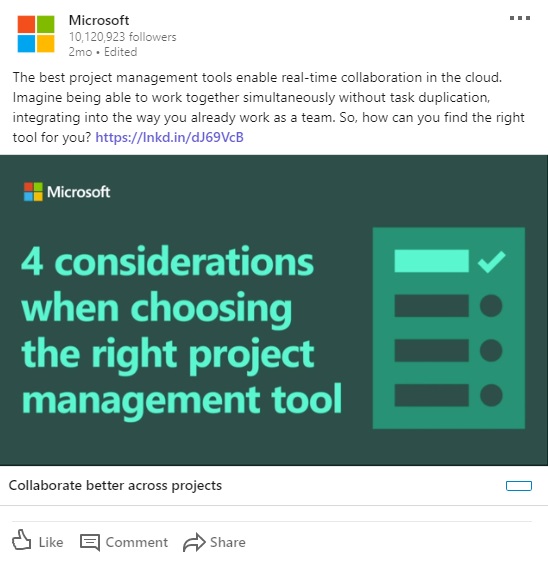Open the 'Collaborate better across projects' article title
Image resolution: width=548 pixels, height=566 pixels.
[x=115, y=486]
